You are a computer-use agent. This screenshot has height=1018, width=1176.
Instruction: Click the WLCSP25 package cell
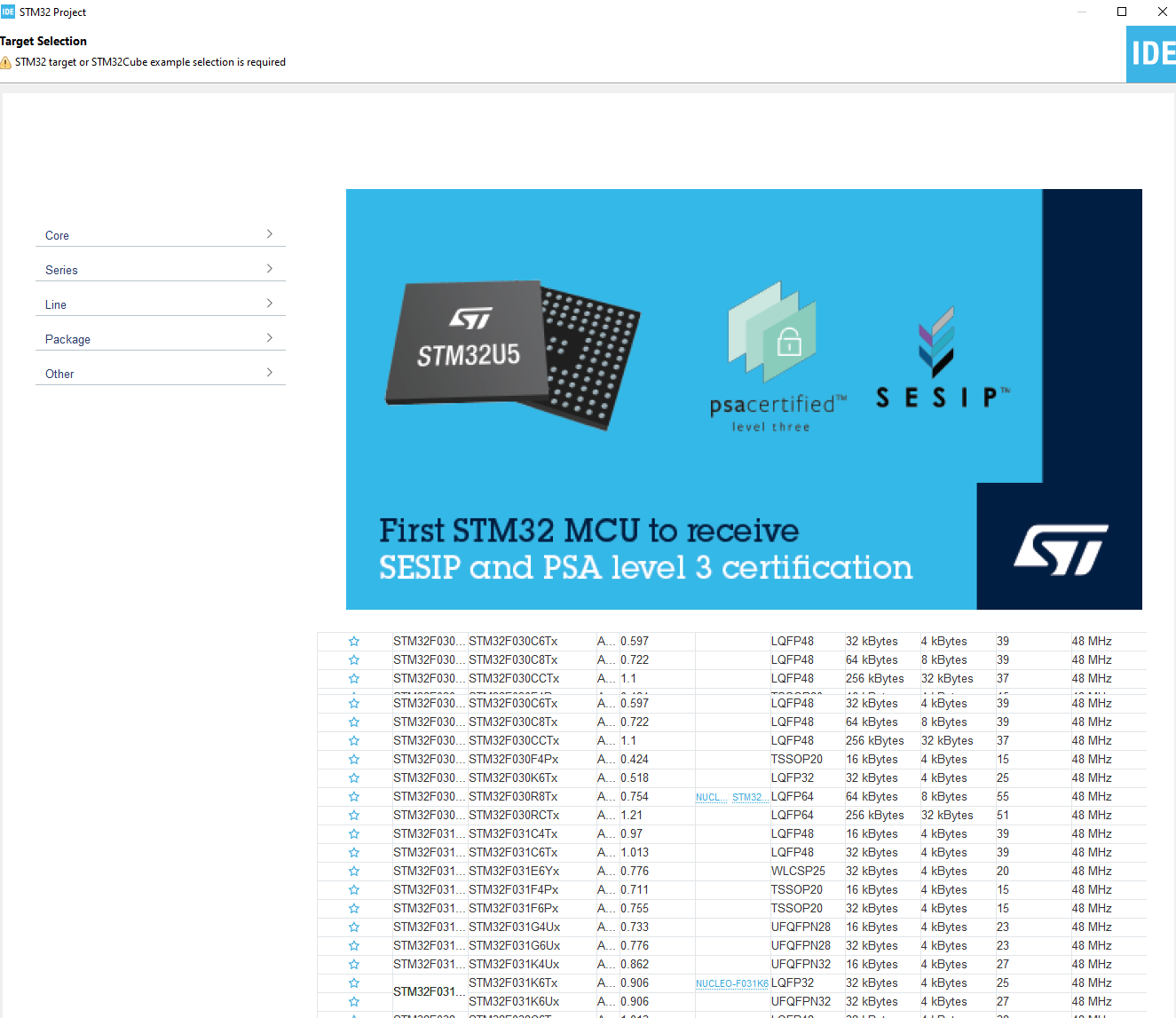798,871
